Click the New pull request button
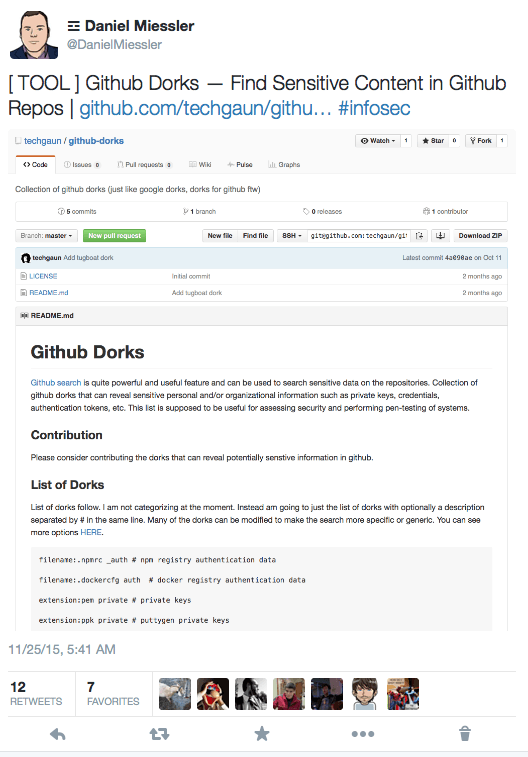The width and height of the screenshot is (528, 757). pos(114,236)
